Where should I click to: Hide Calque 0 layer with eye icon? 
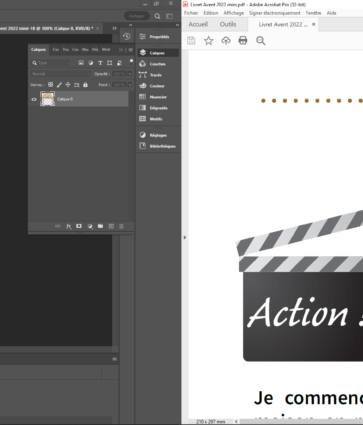(34, 99)
